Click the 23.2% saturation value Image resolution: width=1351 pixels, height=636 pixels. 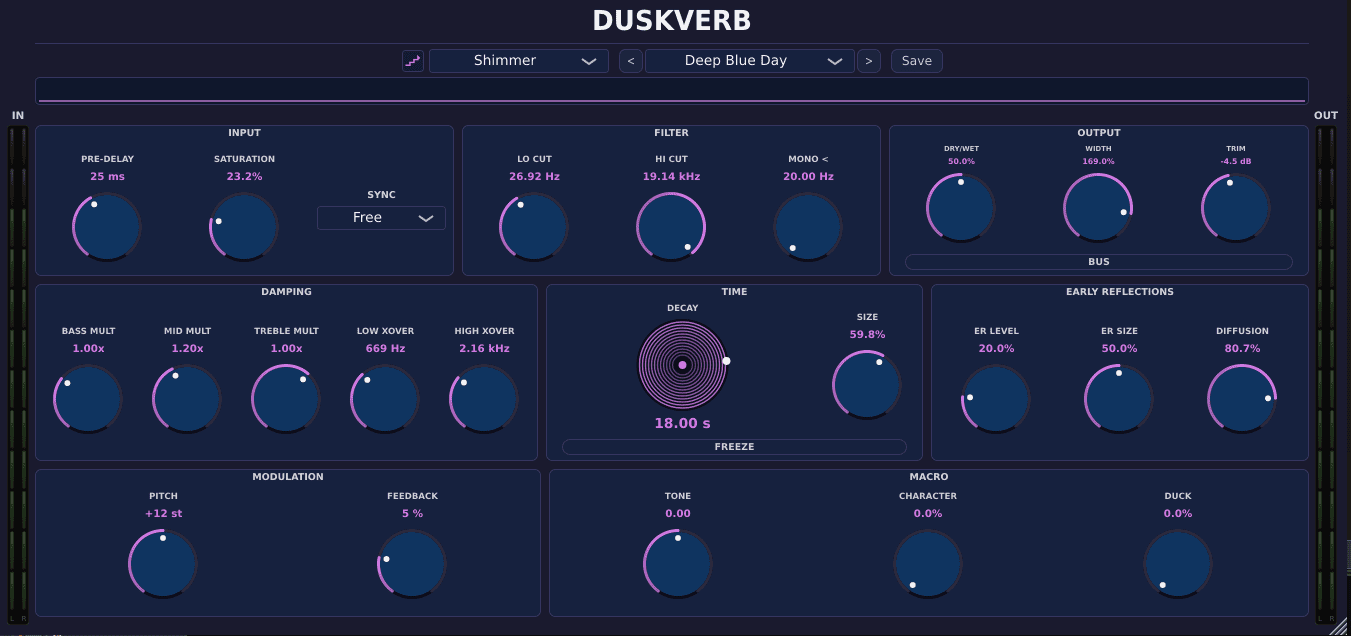(244, 177)
